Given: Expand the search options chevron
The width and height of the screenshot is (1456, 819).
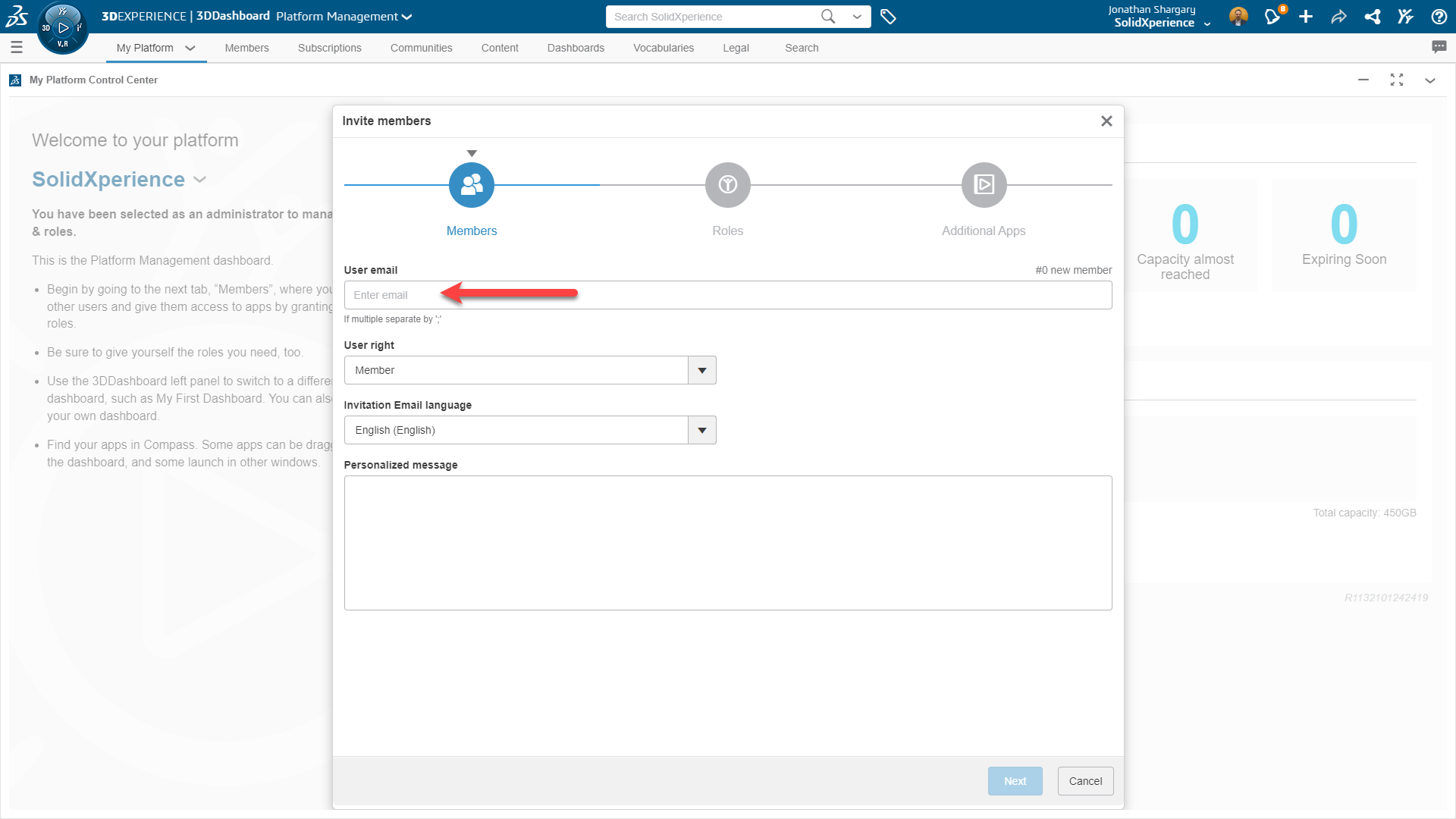Looking at the screenshot, I should click(x=857, y=17).
